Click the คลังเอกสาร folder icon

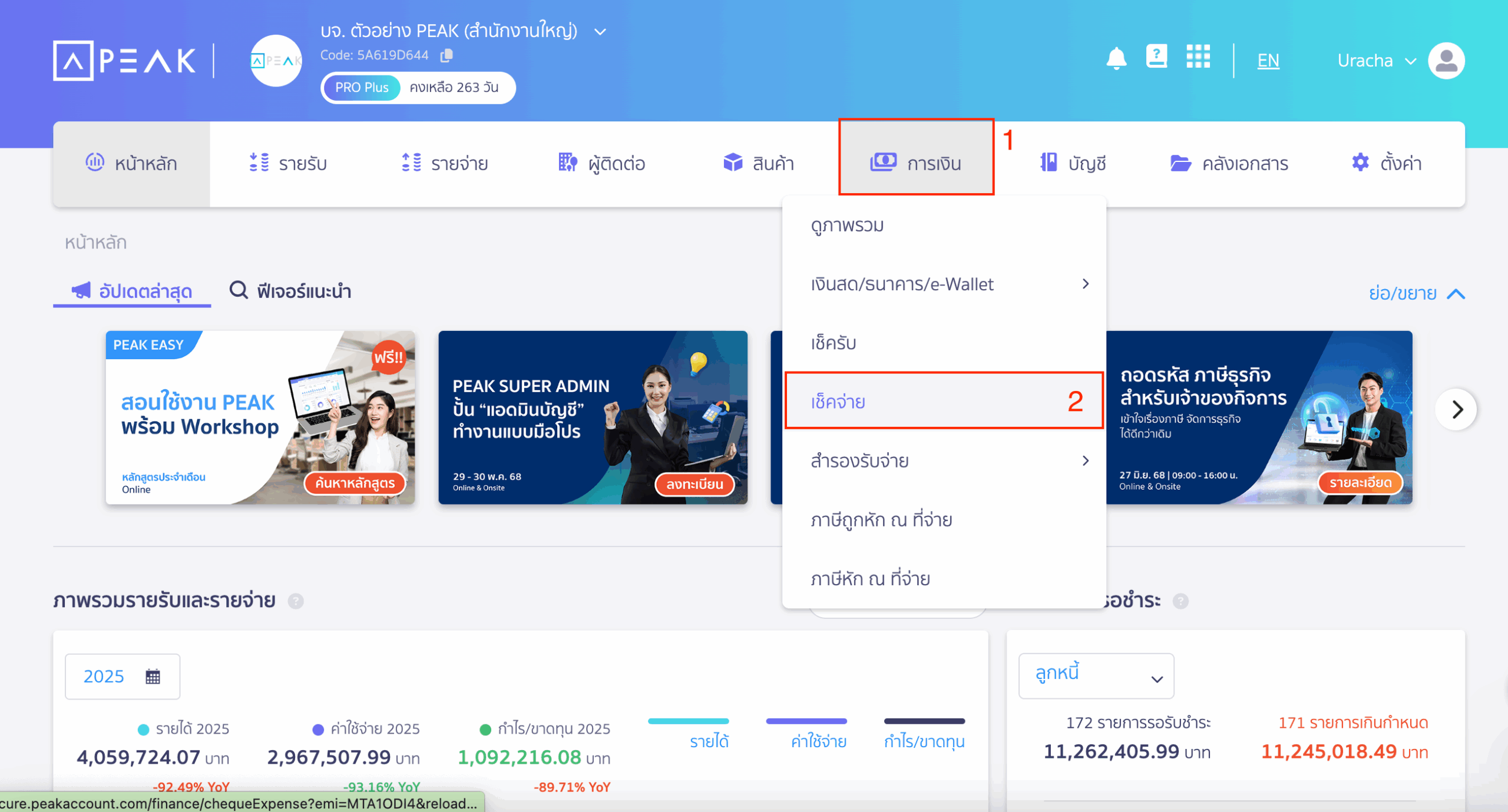(1180, 163)
